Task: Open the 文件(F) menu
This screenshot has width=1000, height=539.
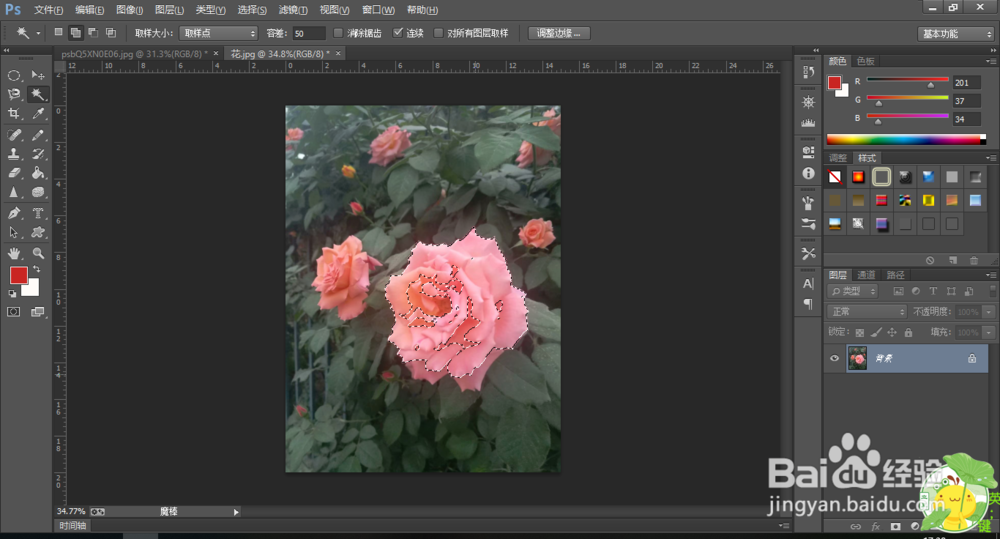Action: pos(48,10)
